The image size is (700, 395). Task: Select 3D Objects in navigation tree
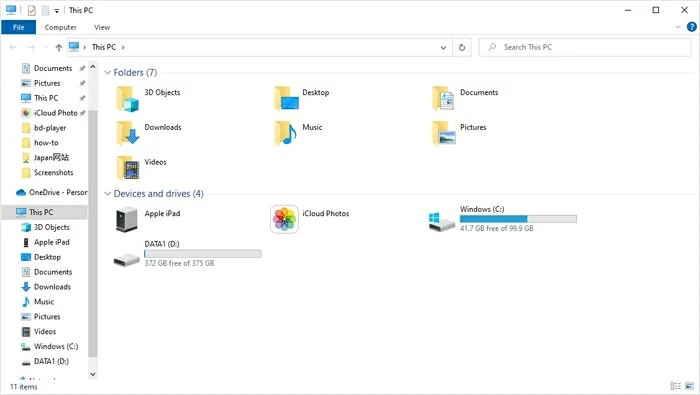(x=46, y=227)
